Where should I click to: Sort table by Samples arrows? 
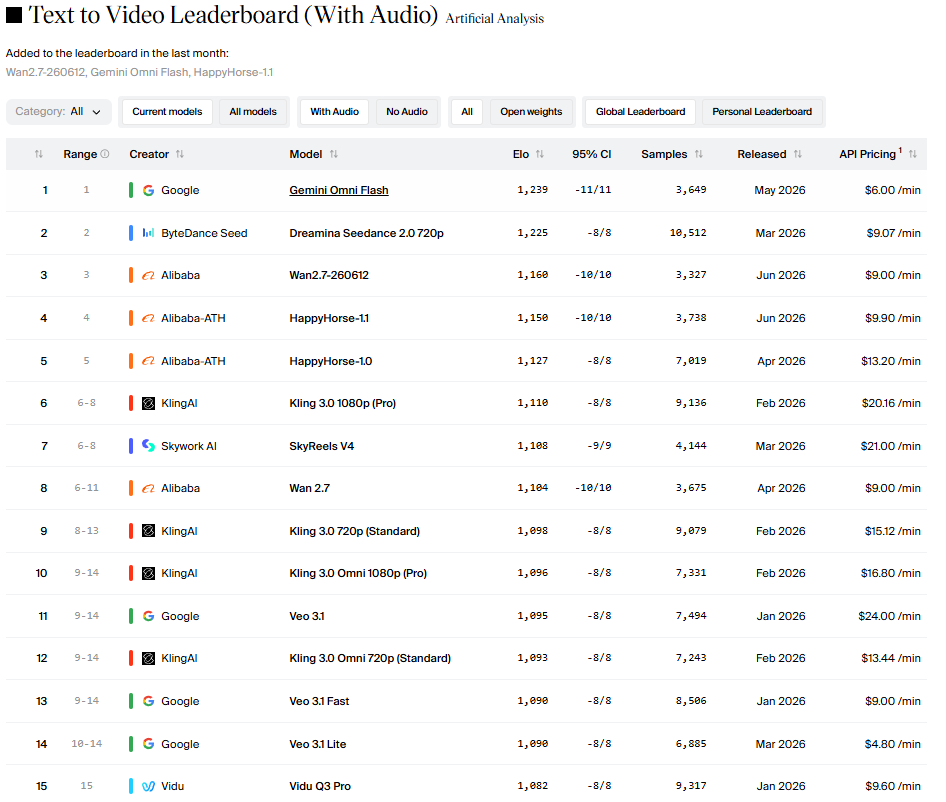(699, 154)
